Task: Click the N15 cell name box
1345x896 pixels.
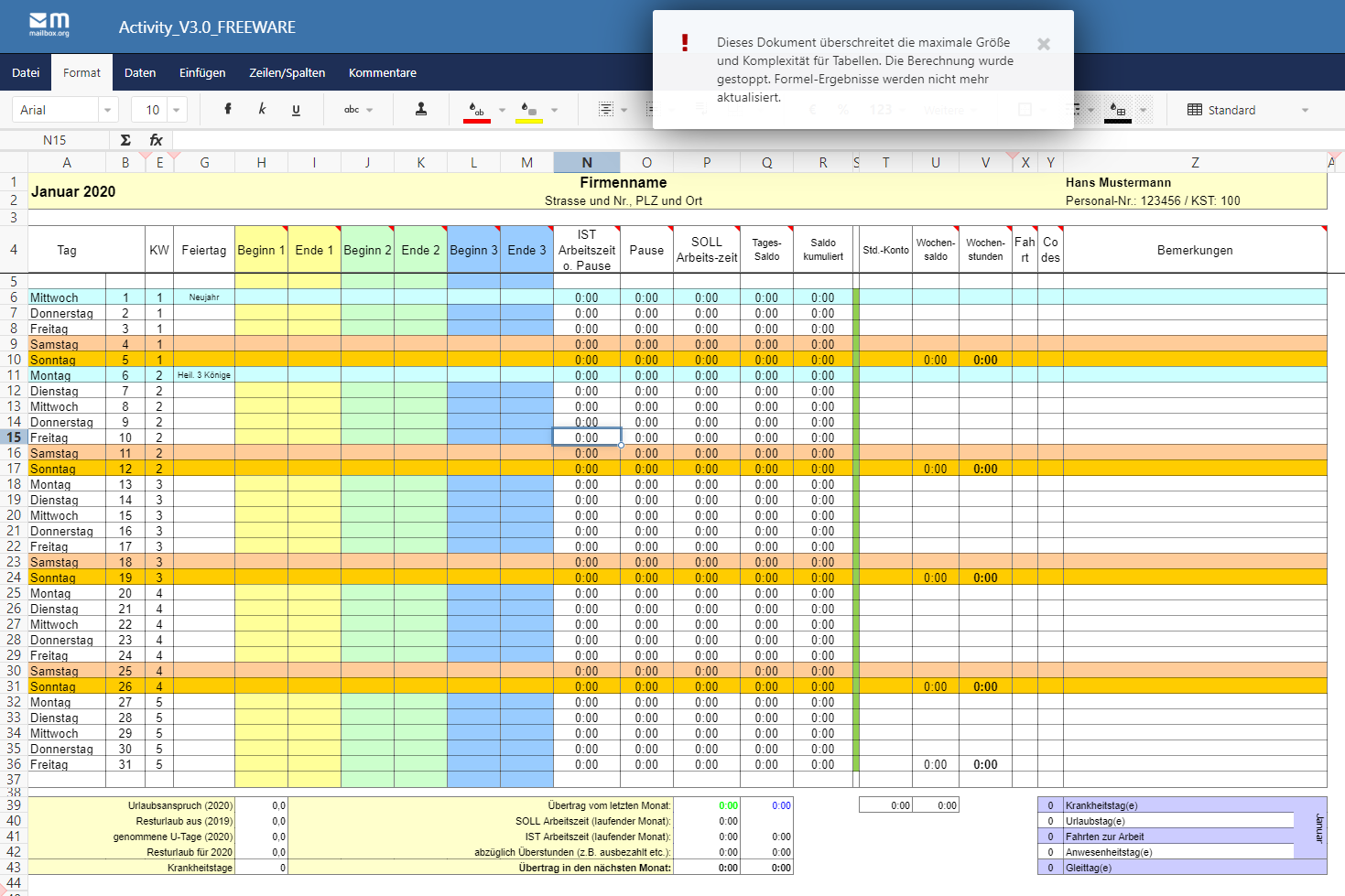Action: [x=55, y=140]
